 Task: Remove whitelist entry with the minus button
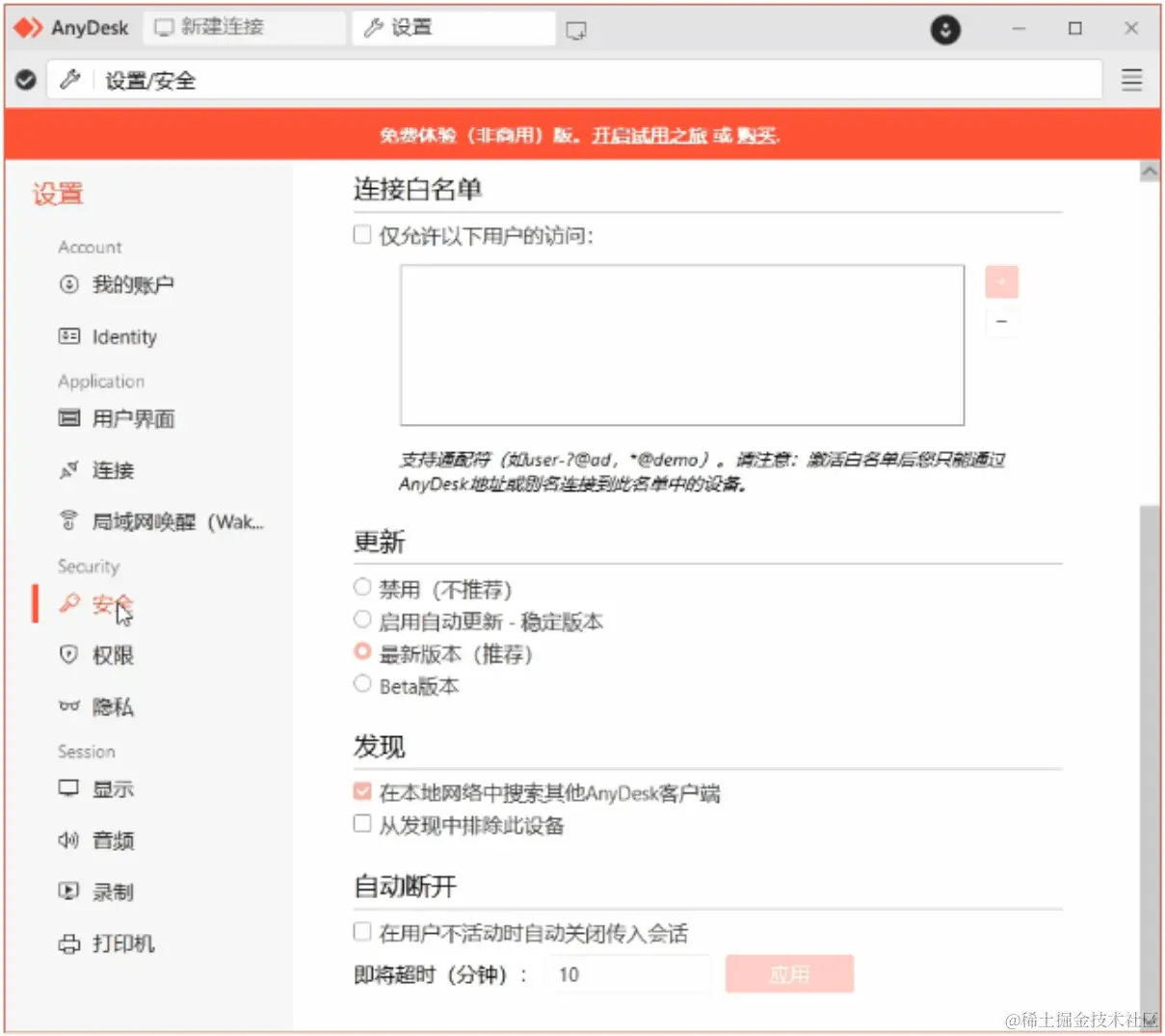tap(1001, 321)
